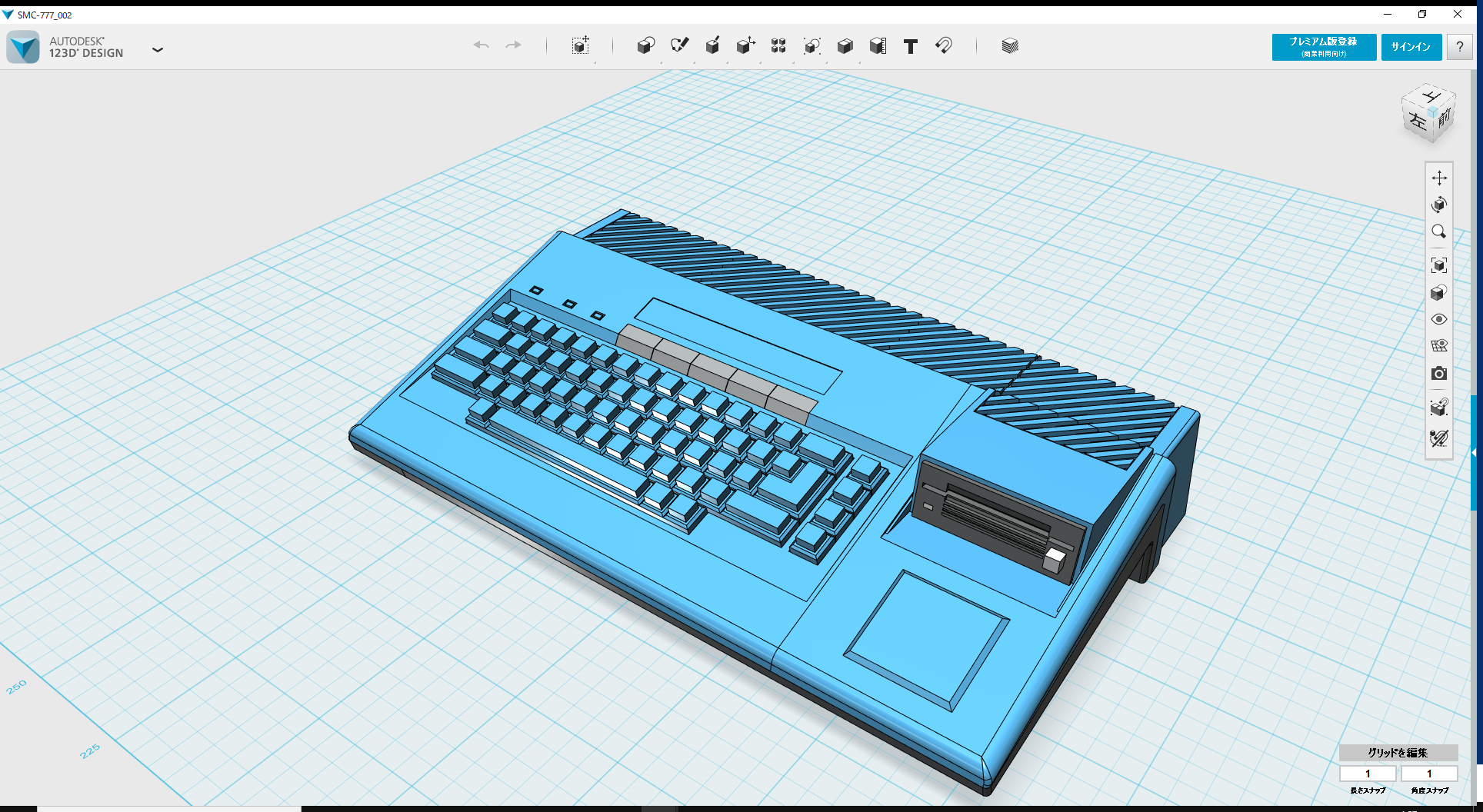The height and width of the screenshot is (812, 1483).
Task: Select the Construct tool
Action: [712, 46]
